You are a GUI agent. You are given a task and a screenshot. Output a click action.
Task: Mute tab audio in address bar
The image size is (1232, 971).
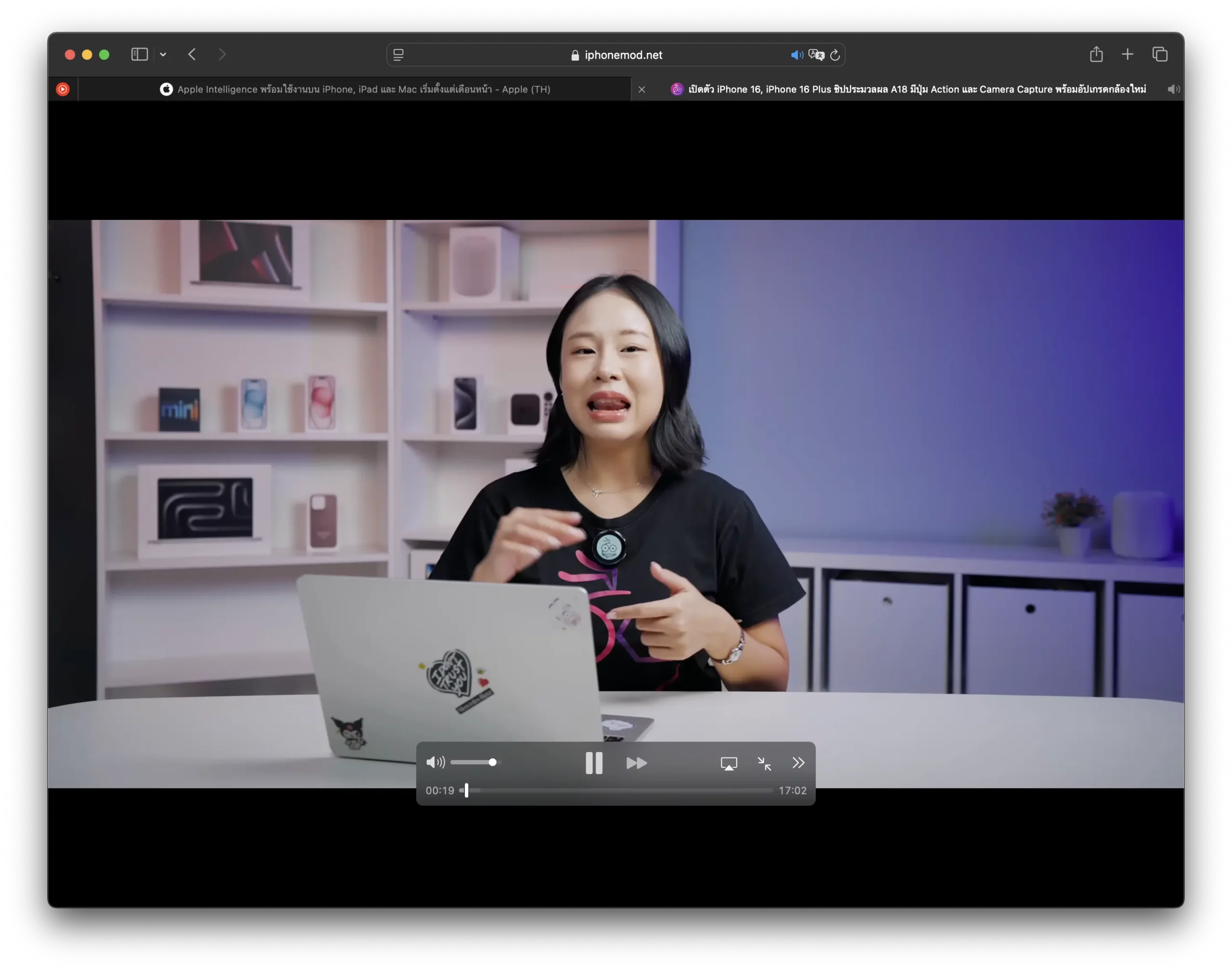point(796,55)
